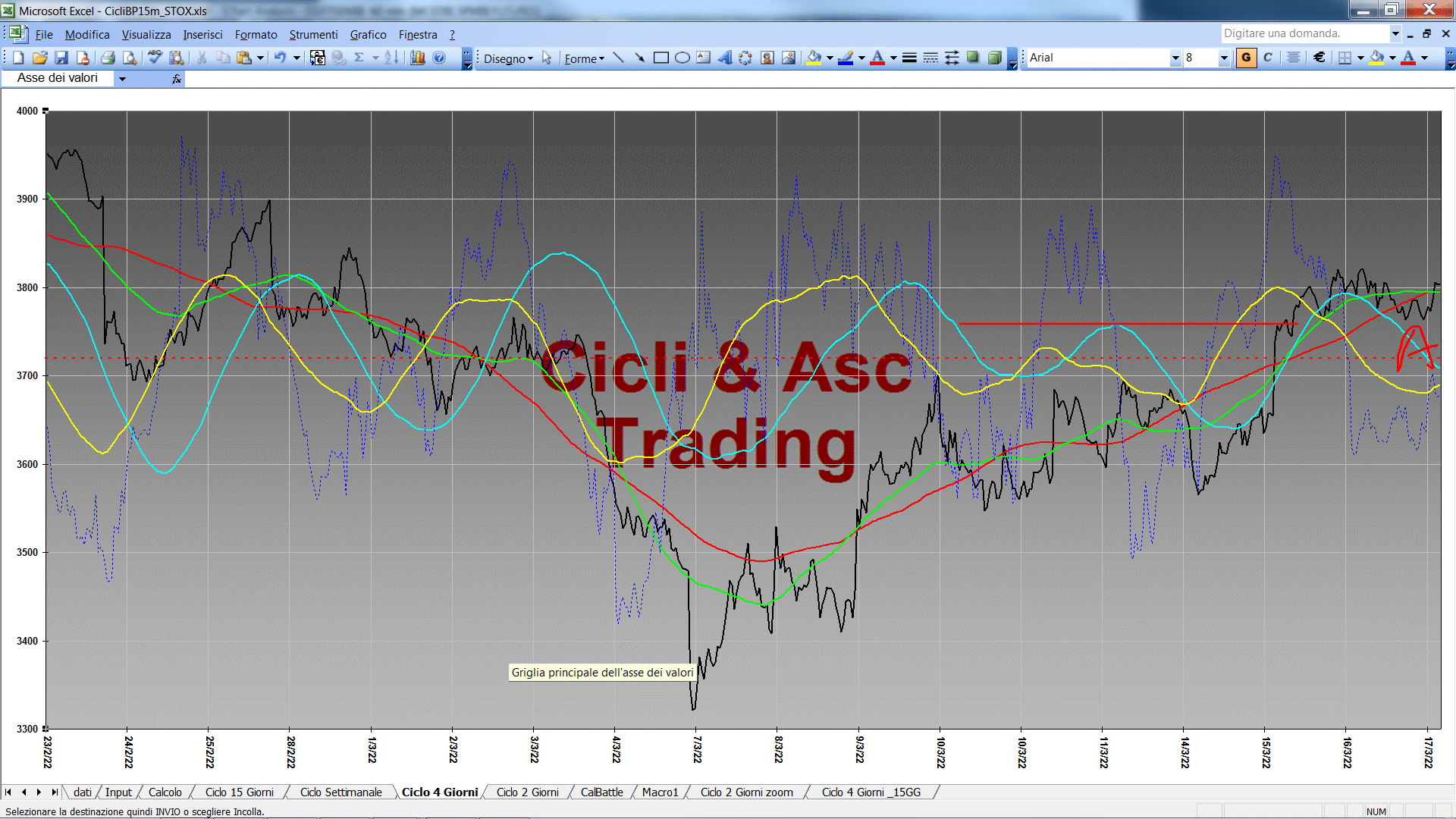Image resolution: width=1456 pixels, height=819 pixels.
Task: Switch to the Ciclo 15 Giorni sheet tab
Action: click(239, 792)
